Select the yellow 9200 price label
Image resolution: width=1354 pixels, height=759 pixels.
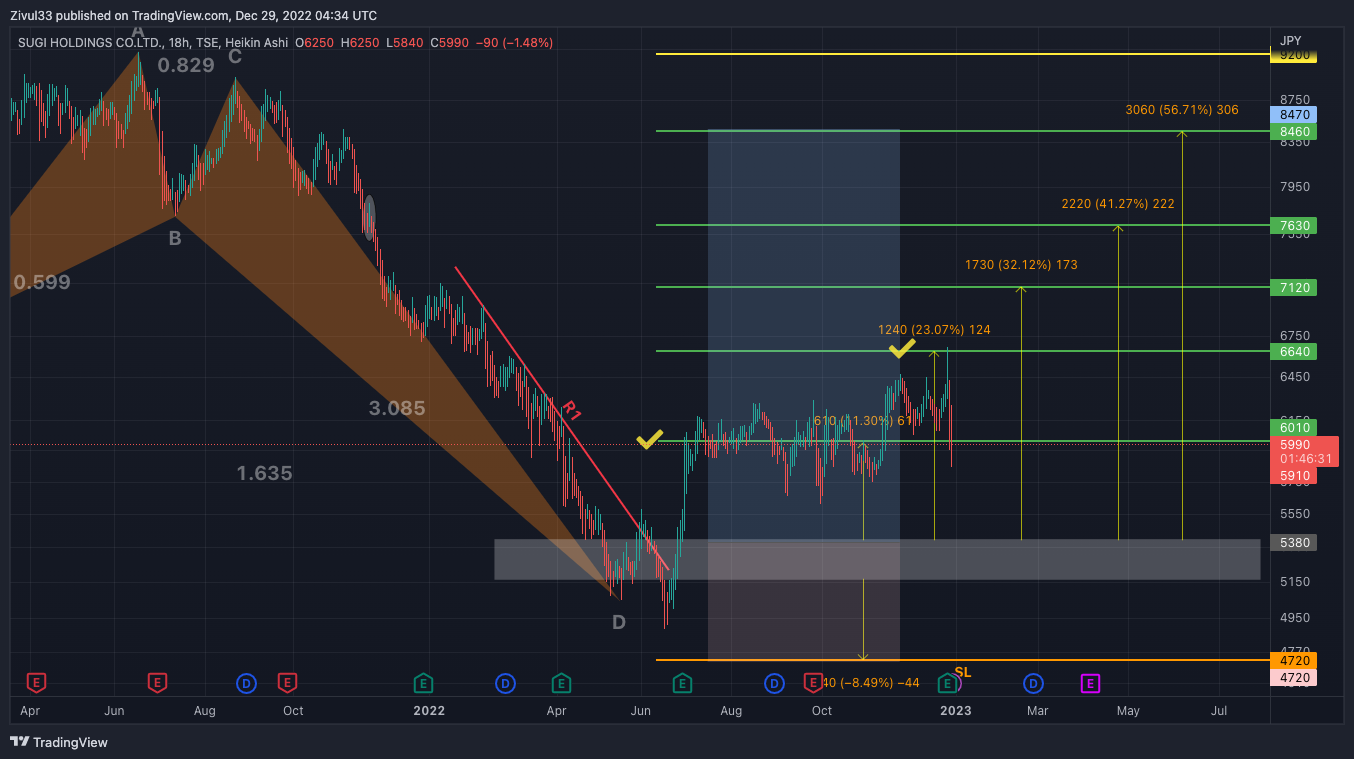click(x=1294, y=55)
